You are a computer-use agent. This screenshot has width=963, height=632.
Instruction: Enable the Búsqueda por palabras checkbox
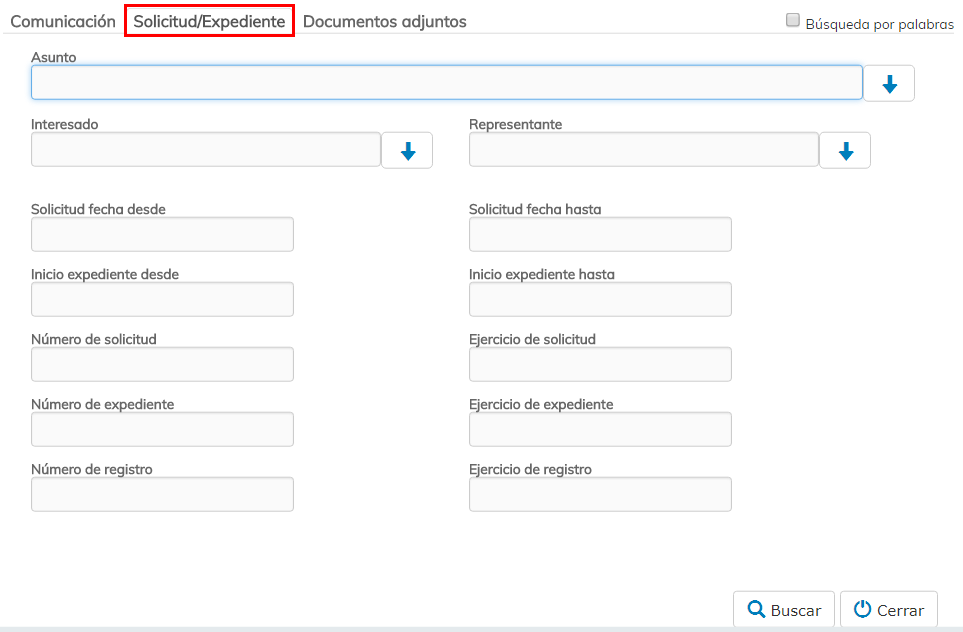click(x=793, y=21)
